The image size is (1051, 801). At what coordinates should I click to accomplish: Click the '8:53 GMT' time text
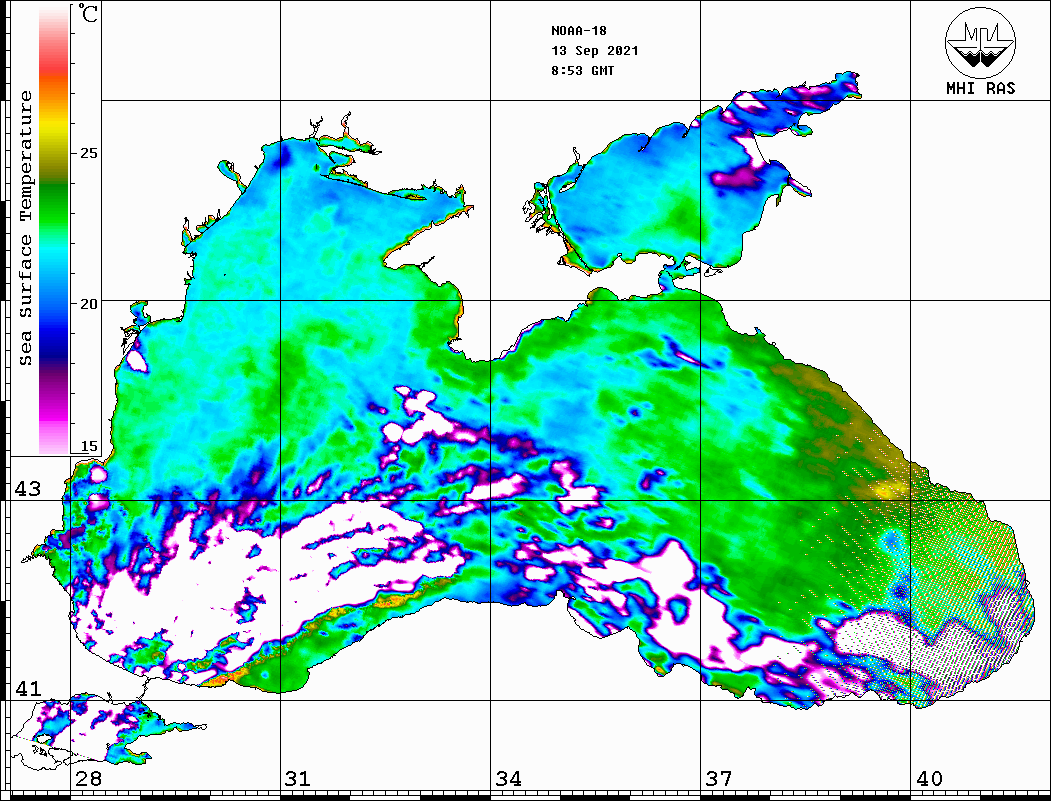pyautogui.click(x=582, y=71)
